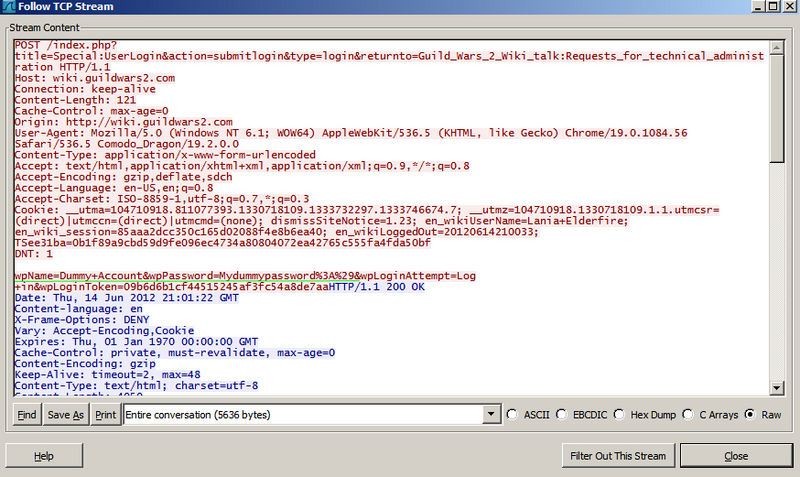This screenshot has width=800, height=477.
Task: Click the 'Cache-Control: max-age=0' line
Action: pyautogui.click(x=92, y=111)
